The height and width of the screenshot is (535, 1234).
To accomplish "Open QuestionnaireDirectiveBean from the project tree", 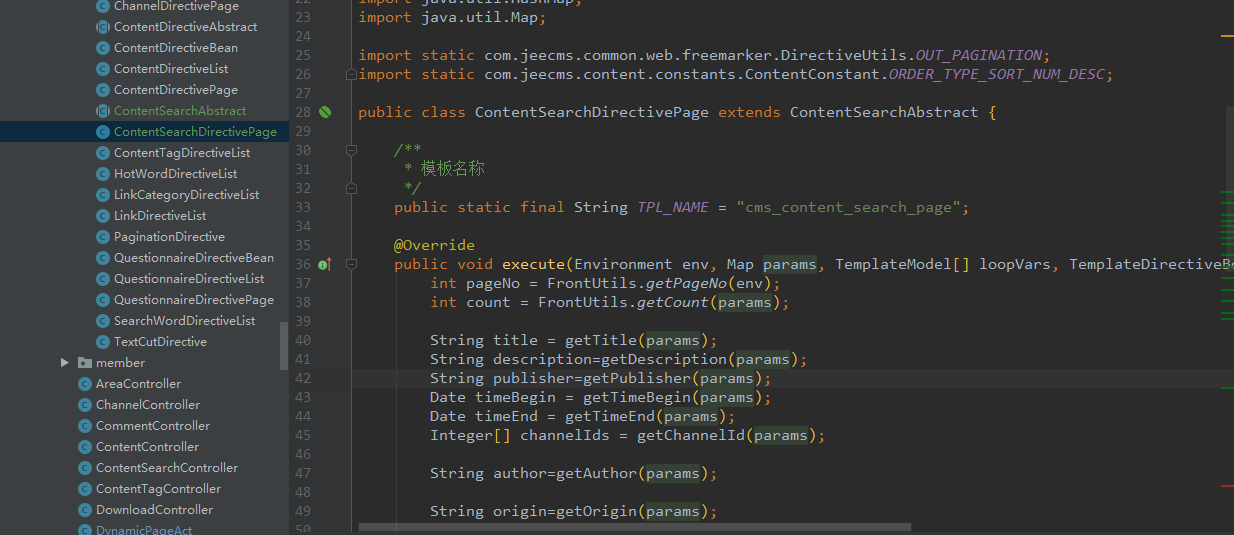I will coord(193,258).
